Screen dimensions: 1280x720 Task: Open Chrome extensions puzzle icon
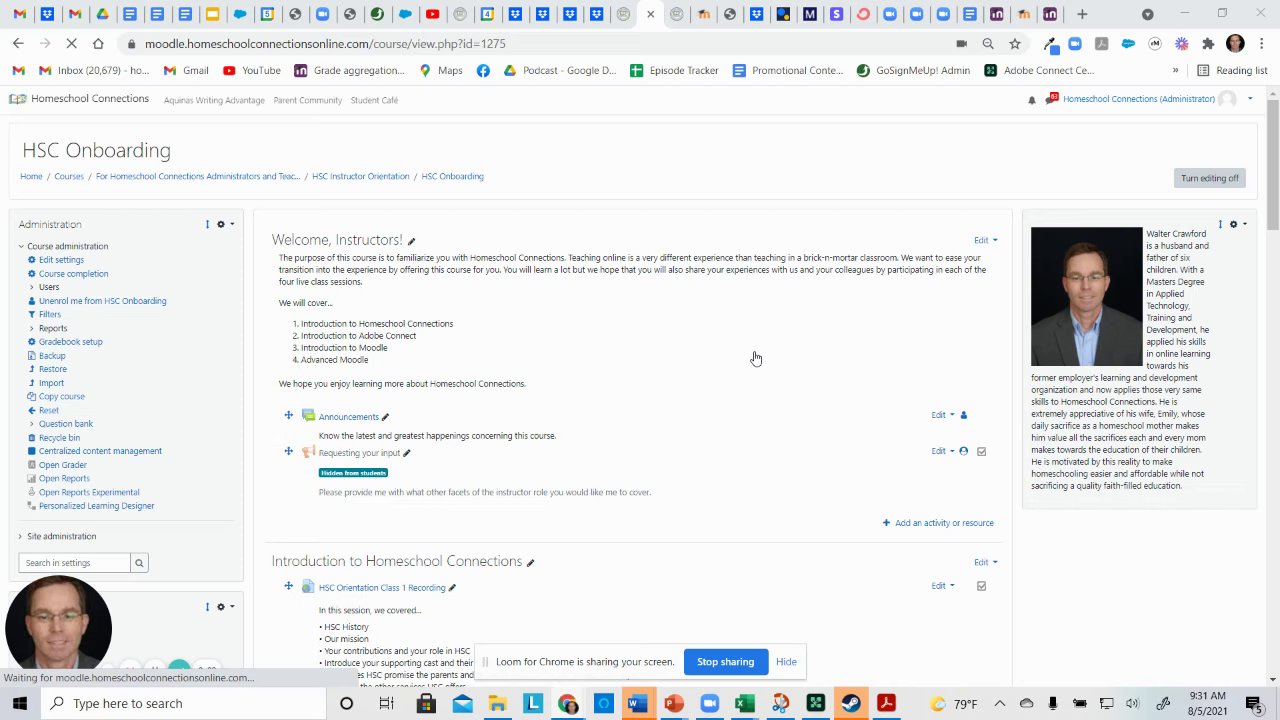1208,44
